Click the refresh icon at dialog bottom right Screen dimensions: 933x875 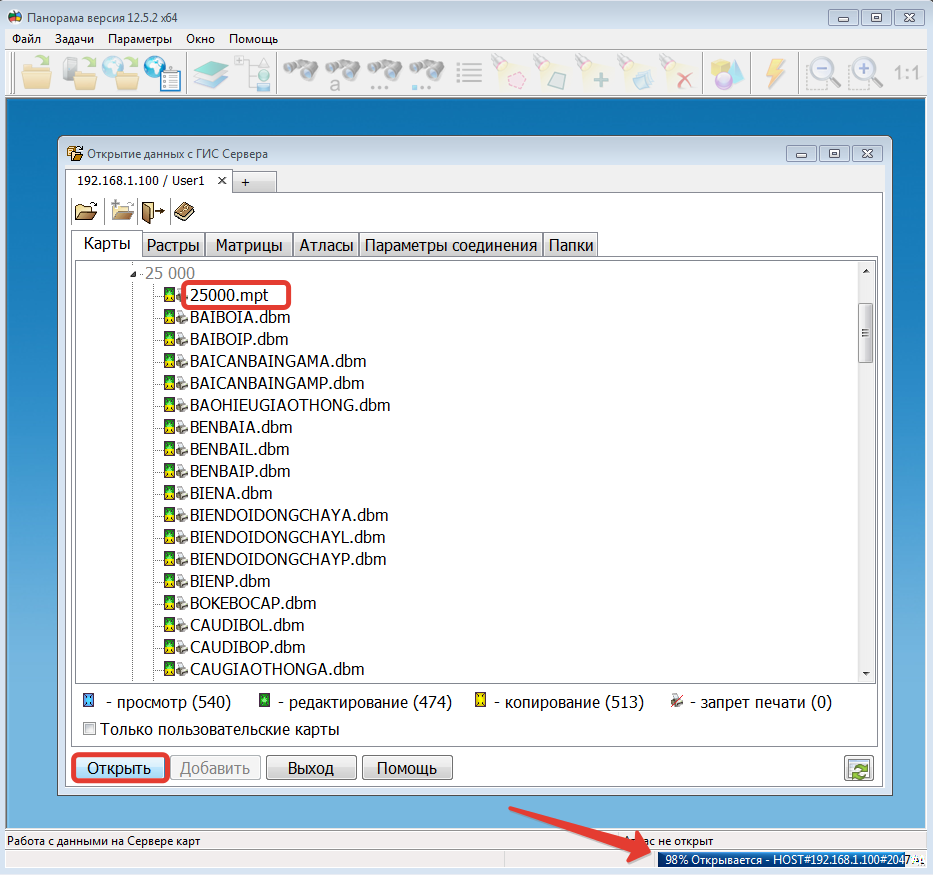click(x=858, y=768)
